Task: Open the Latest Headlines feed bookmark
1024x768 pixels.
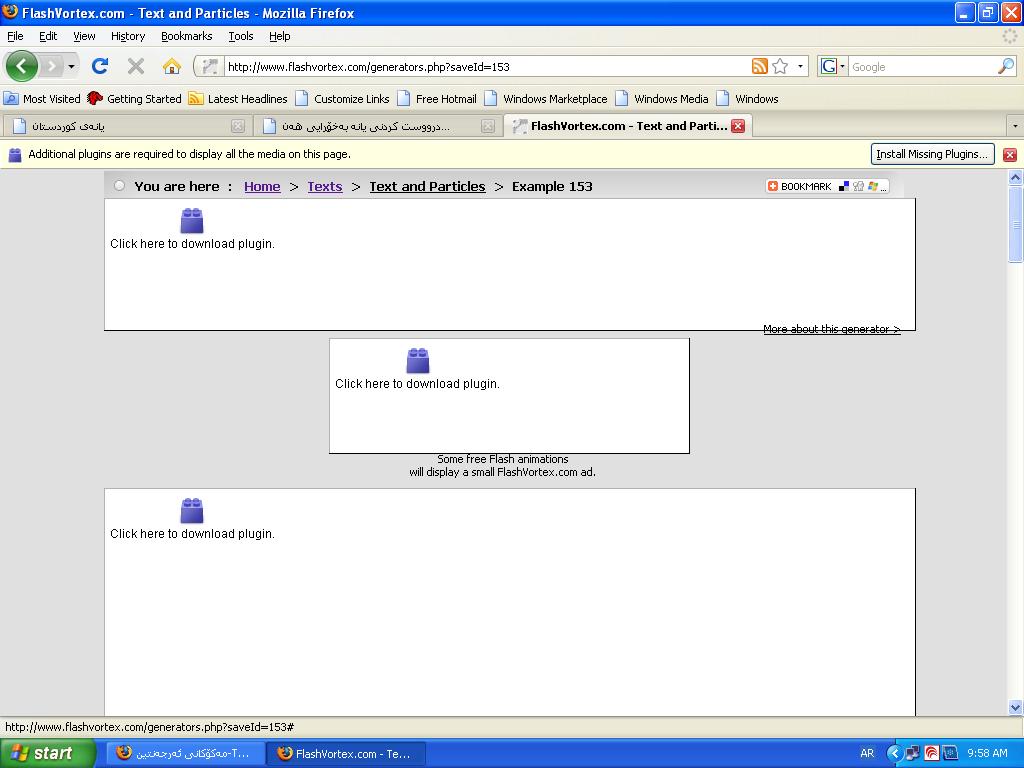Action: coord(238,99)
